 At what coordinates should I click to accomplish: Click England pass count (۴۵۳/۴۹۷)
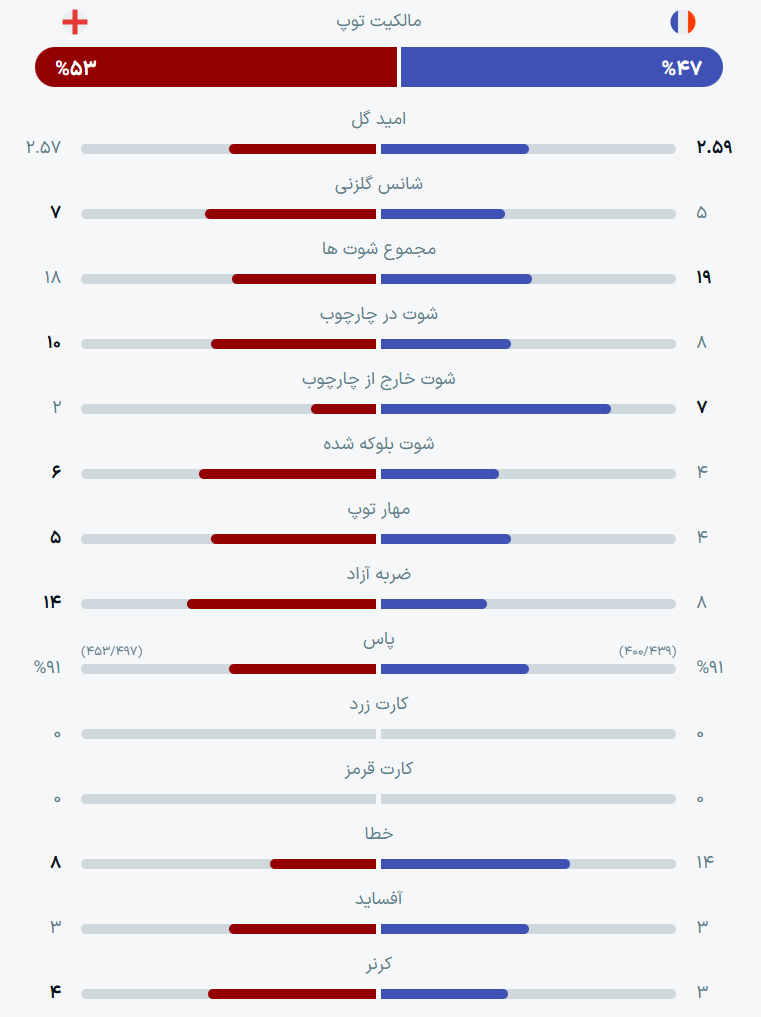[x=112, y=651]
